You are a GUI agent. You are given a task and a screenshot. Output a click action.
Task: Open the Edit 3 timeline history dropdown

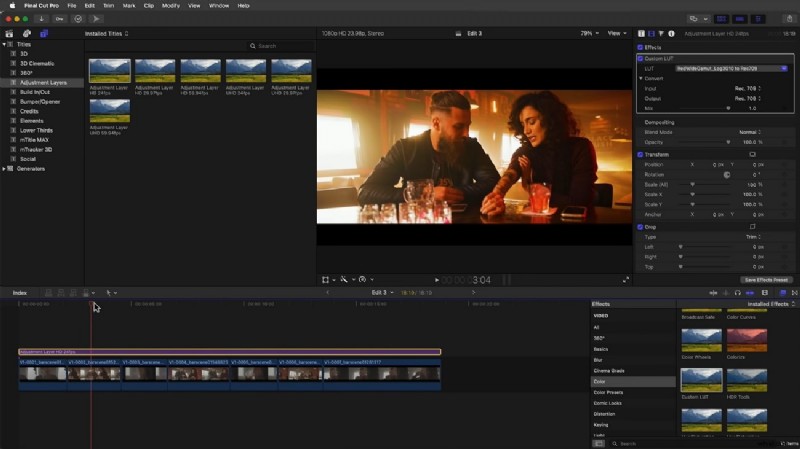pos(382,293)
